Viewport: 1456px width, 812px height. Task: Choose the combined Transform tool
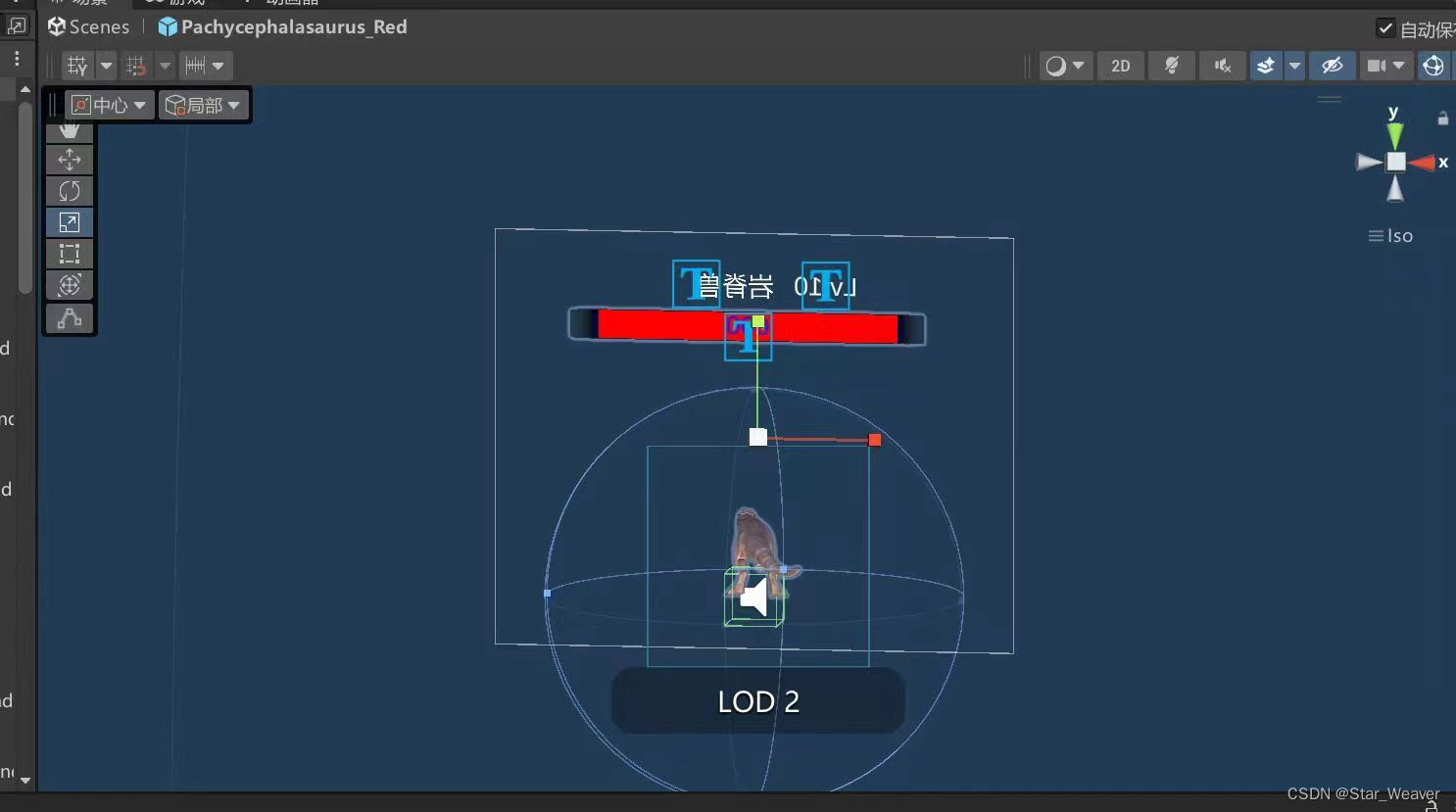click(70, 285)
